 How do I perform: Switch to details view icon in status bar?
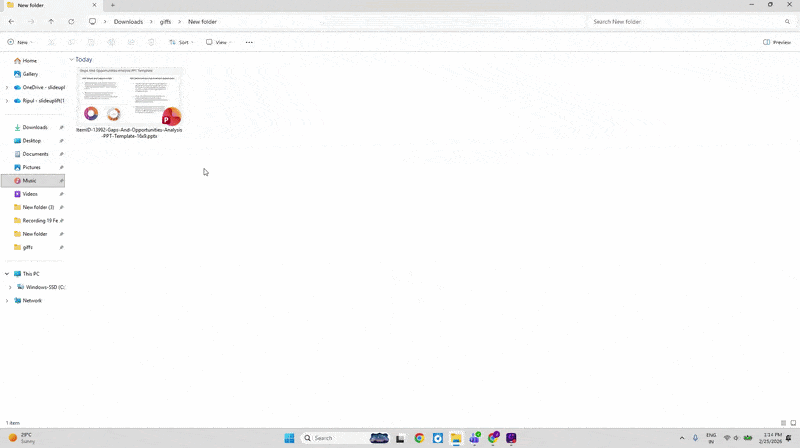783,423
